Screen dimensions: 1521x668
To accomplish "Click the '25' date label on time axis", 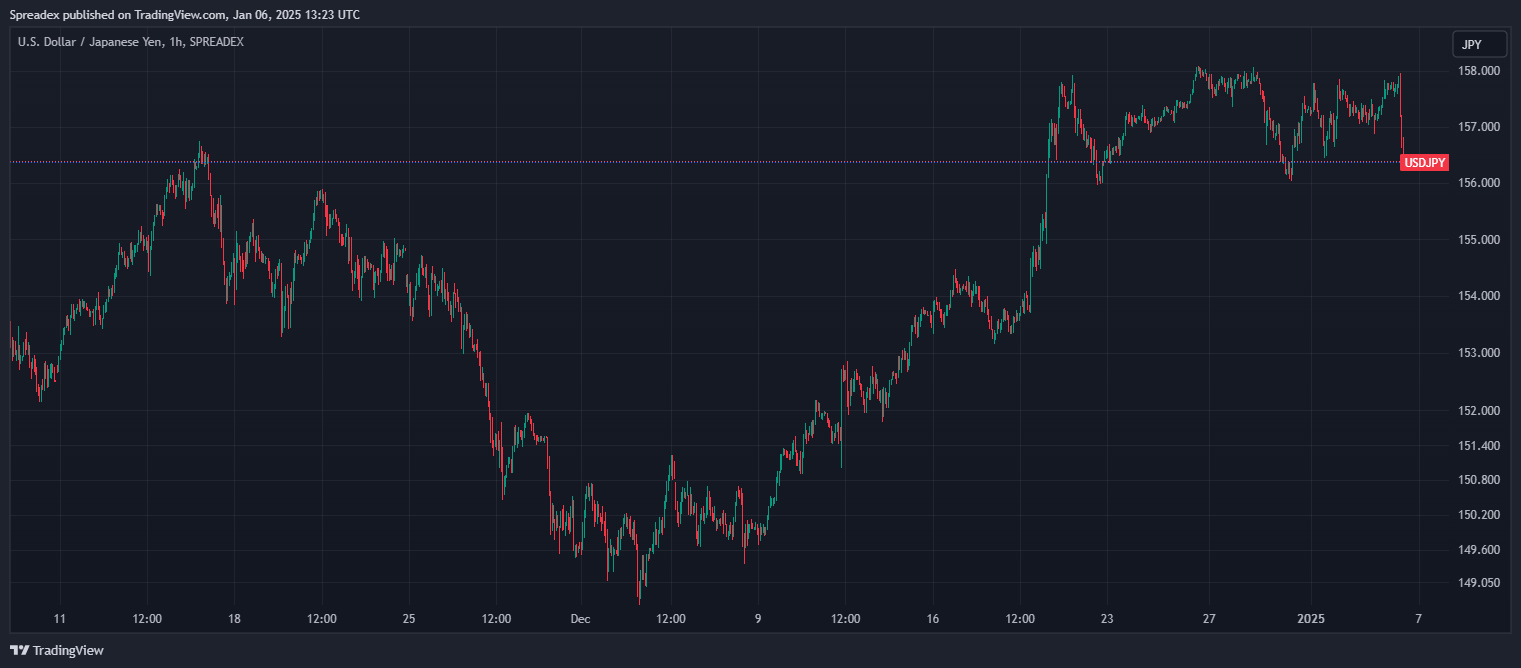I will 409,619.
